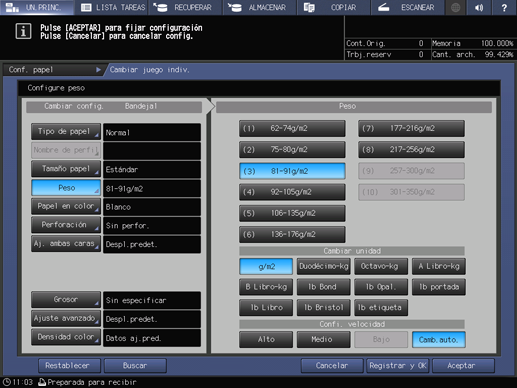517x388 pixels.
Task: Click the Blanco color value field
Action: pos(152,207)
